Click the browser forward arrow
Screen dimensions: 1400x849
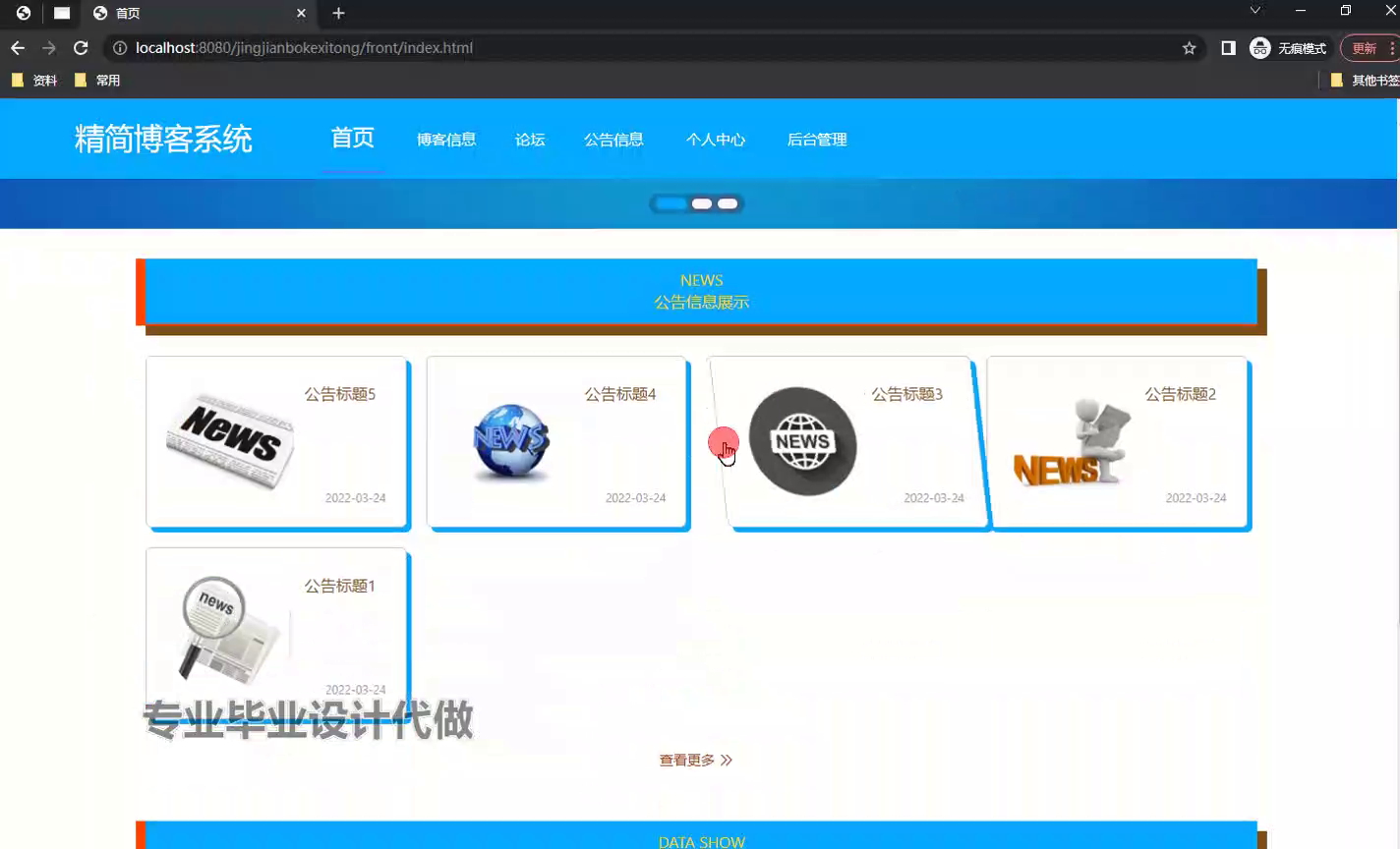point(49,47)
